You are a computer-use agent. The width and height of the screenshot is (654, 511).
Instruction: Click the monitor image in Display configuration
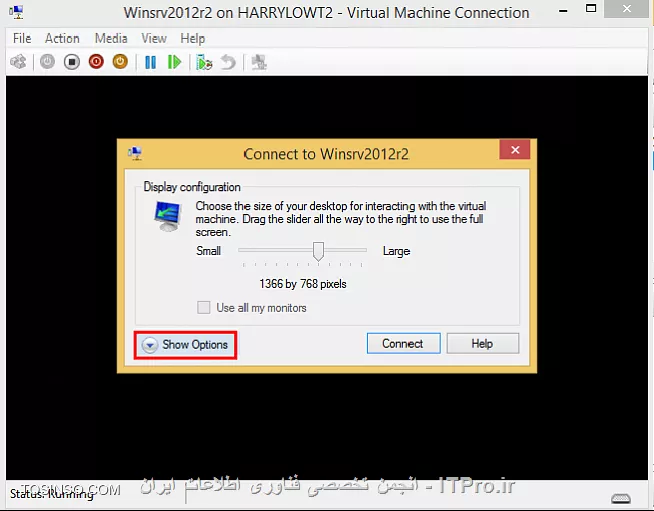[x=167, y=216]
